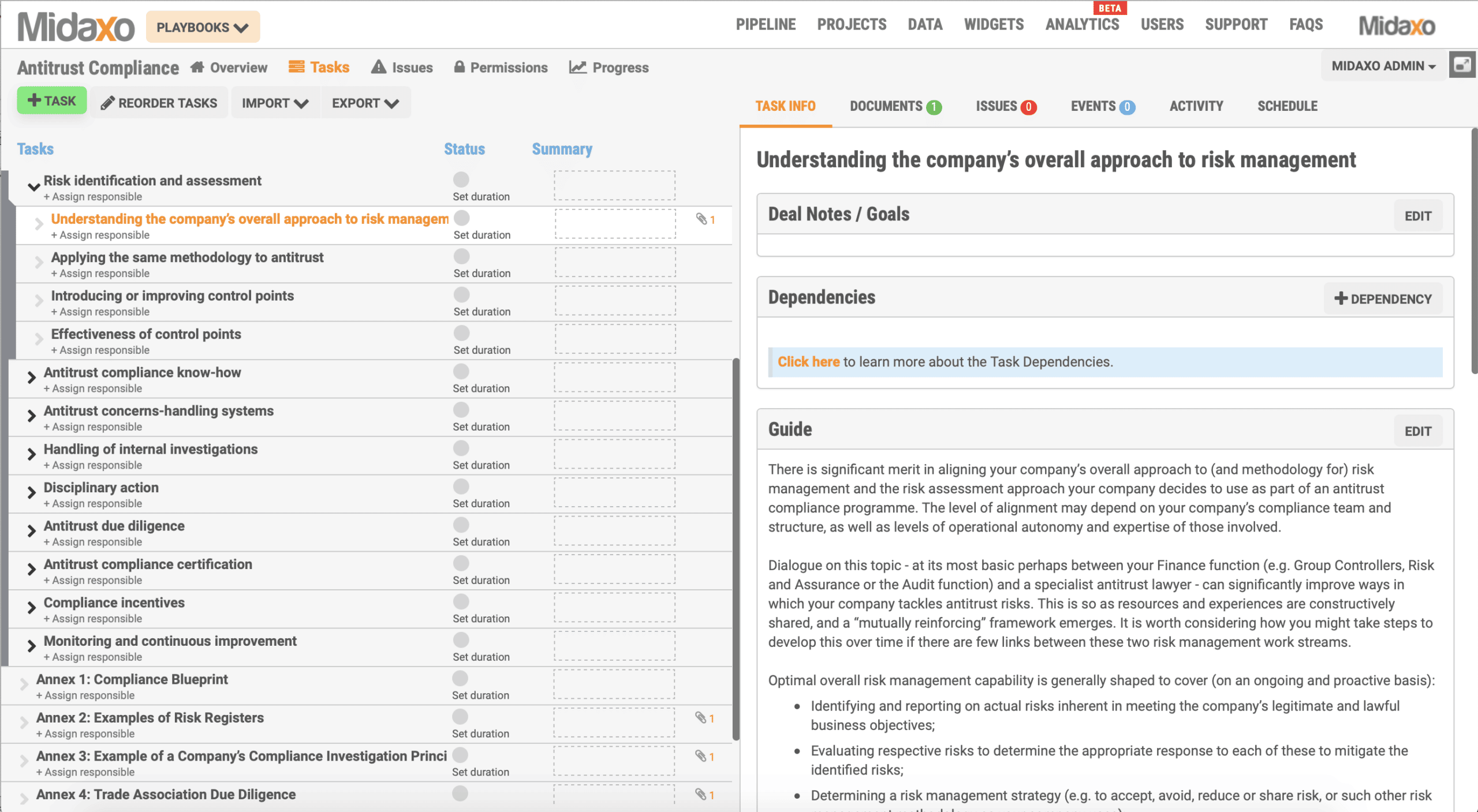Screen dimensions: 1478x812
Task: Open ANALYTICS beta section
Action: [x=1083, y=25]
